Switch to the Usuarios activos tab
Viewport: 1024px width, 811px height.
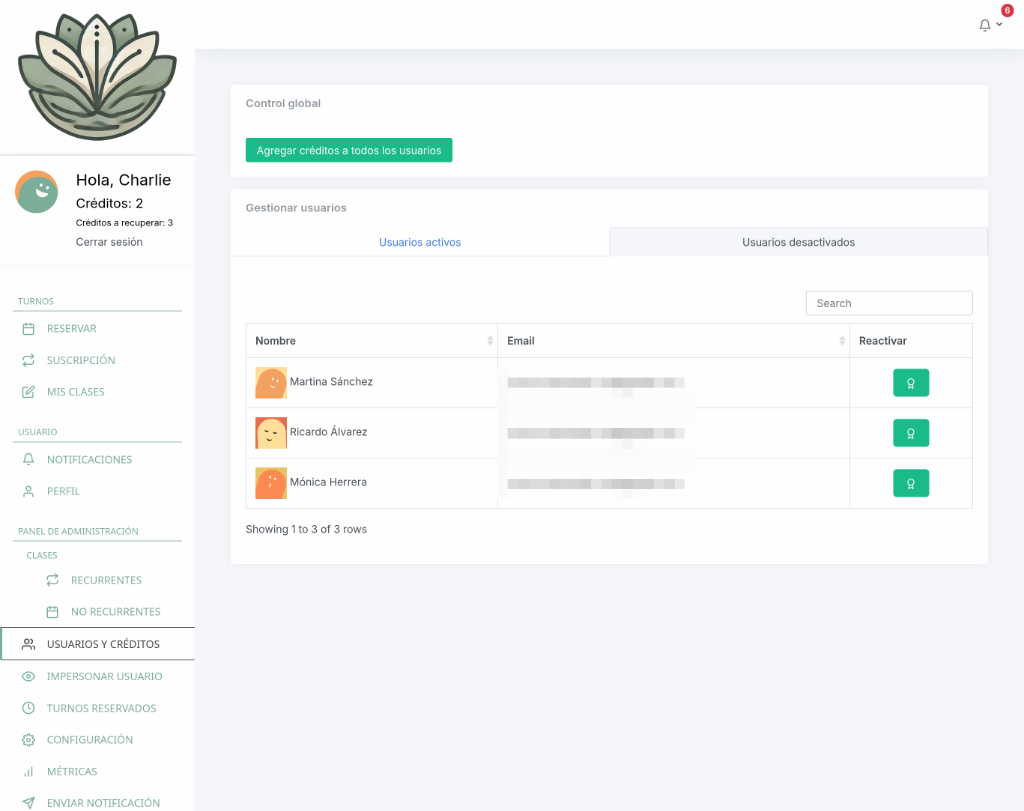click(419, 243)
